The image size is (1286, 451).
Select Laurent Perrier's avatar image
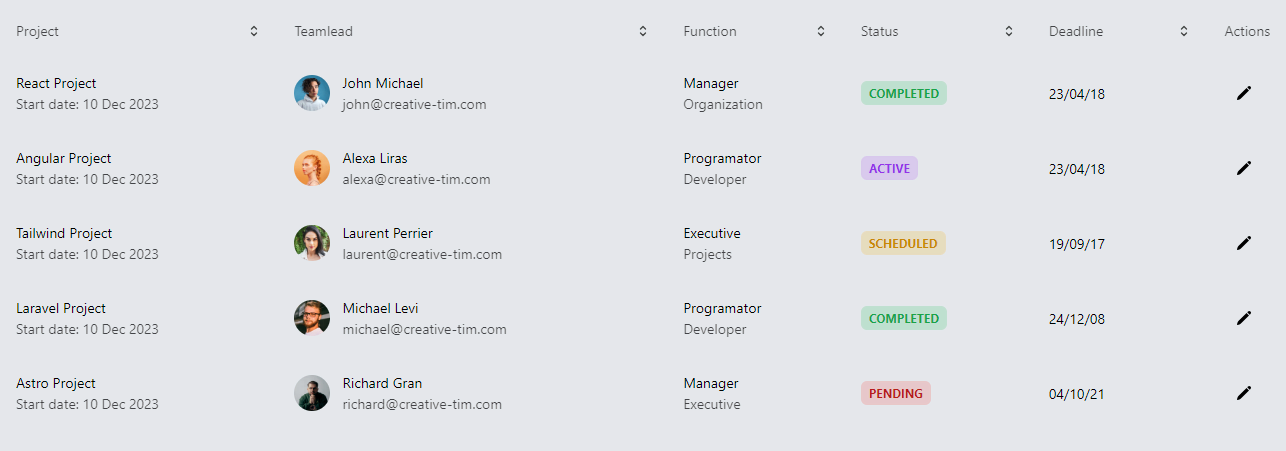pos(312,243)
